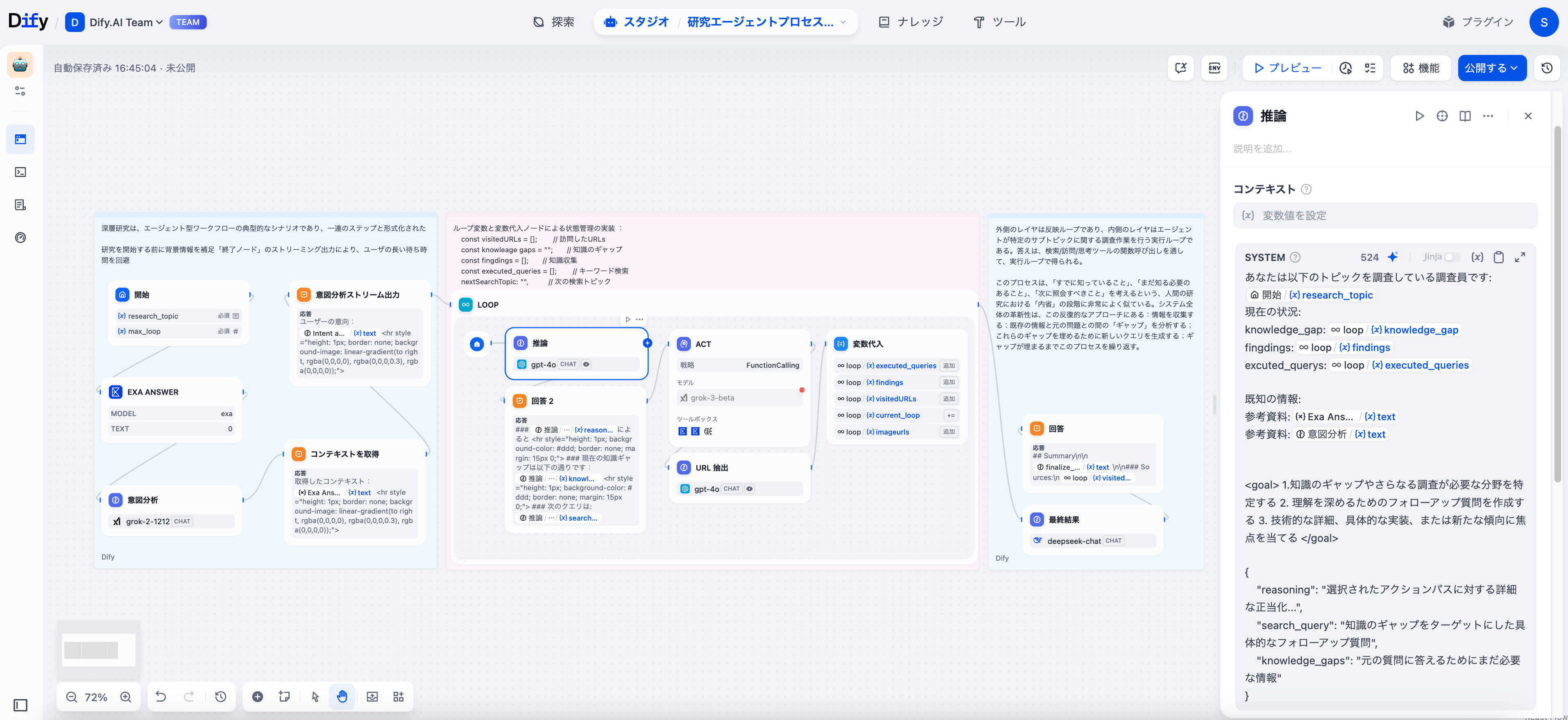1568x720 pixels.
Task: Click the organize nodes icon
Action: [x=399, y=696]
